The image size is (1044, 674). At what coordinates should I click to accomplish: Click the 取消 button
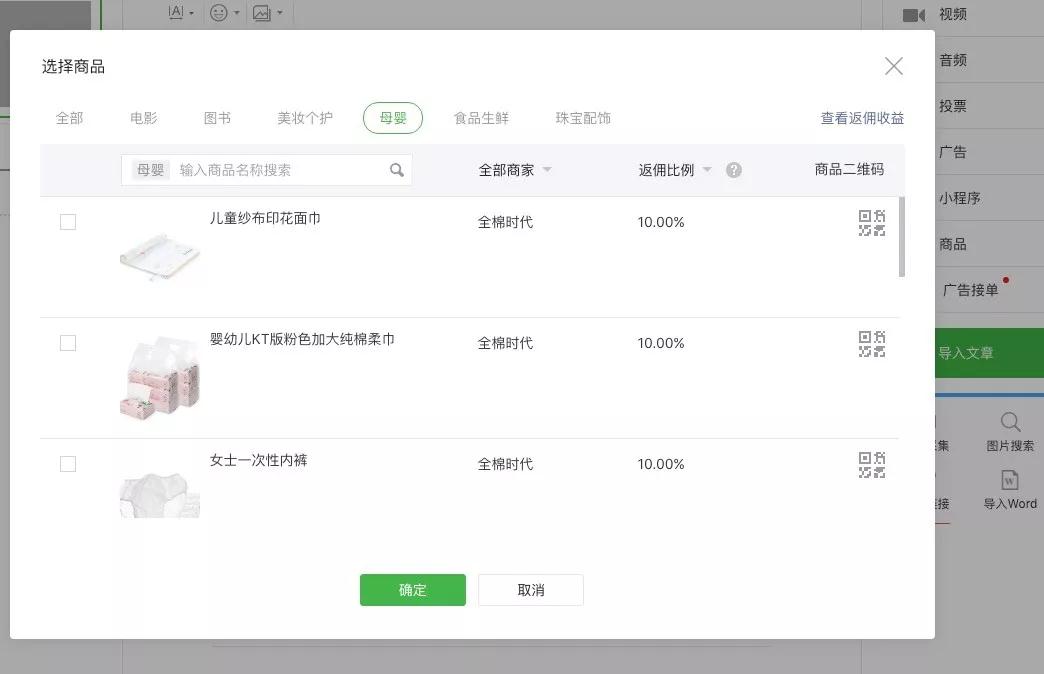coord(531,590)
